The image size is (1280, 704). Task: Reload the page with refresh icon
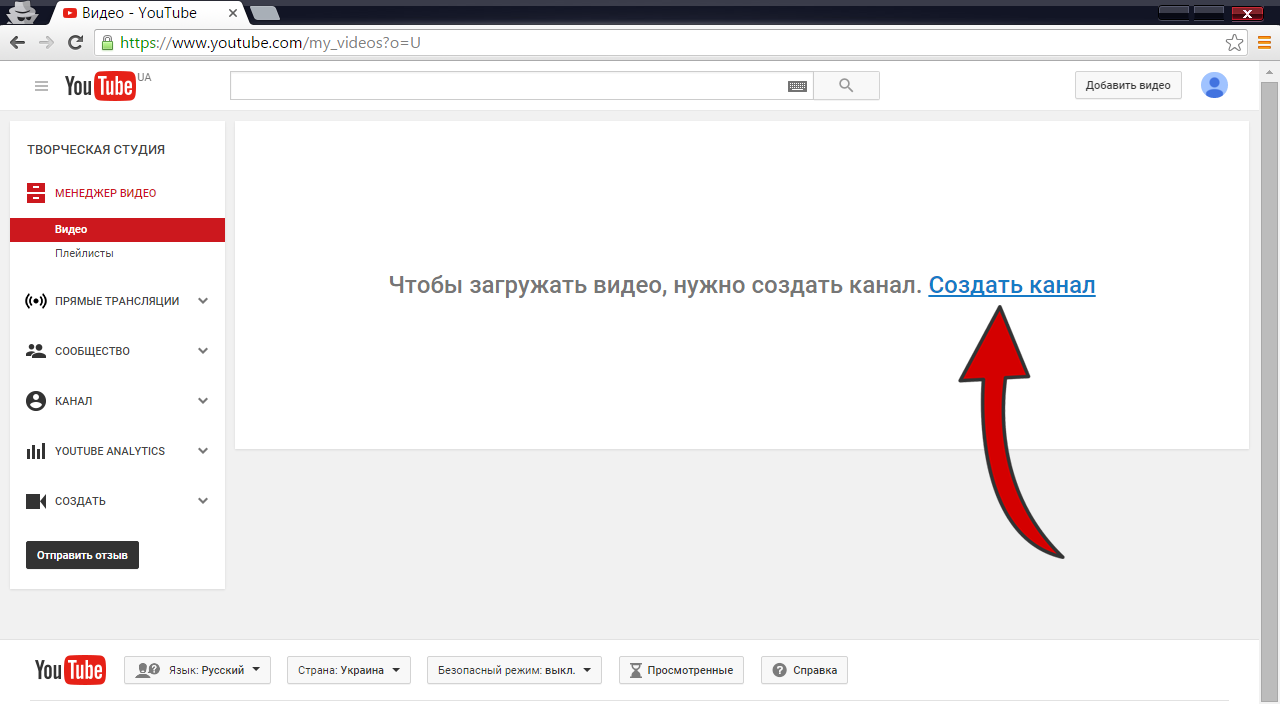[x=75, y=42]
